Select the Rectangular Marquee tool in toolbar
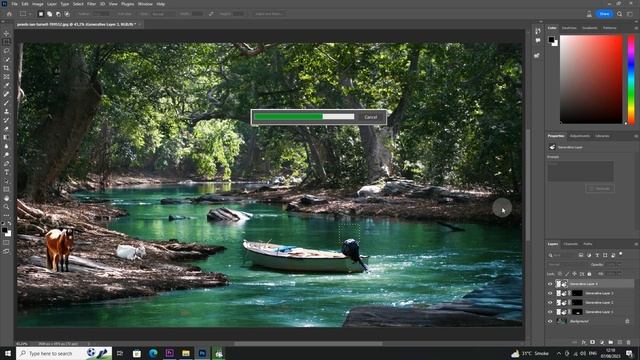Viewport: 640px width, 360px height. pyautogui.click(x=6, y=42)
